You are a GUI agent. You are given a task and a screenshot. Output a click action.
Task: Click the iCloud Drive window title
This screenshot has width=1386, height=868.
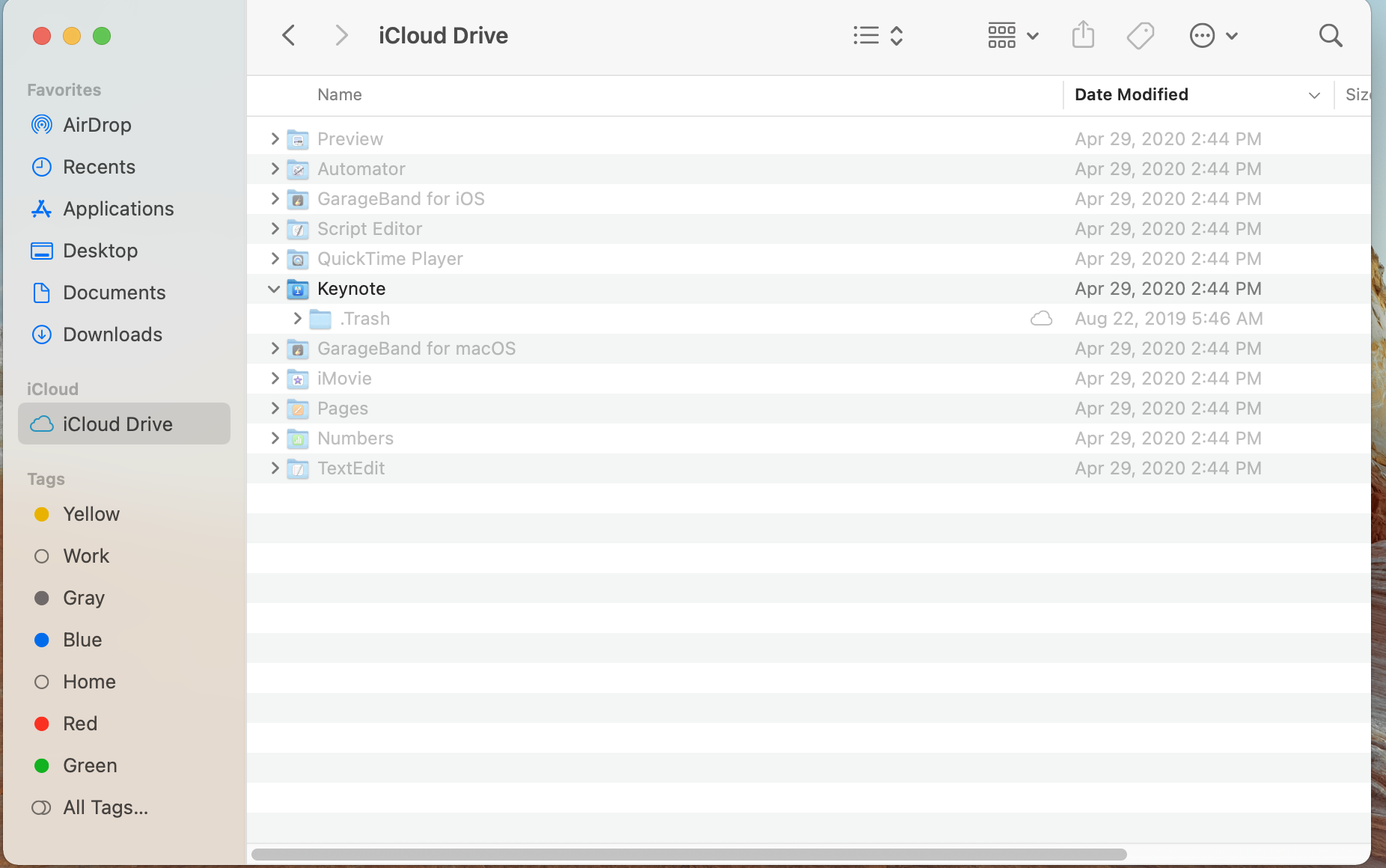click(443, 36)
